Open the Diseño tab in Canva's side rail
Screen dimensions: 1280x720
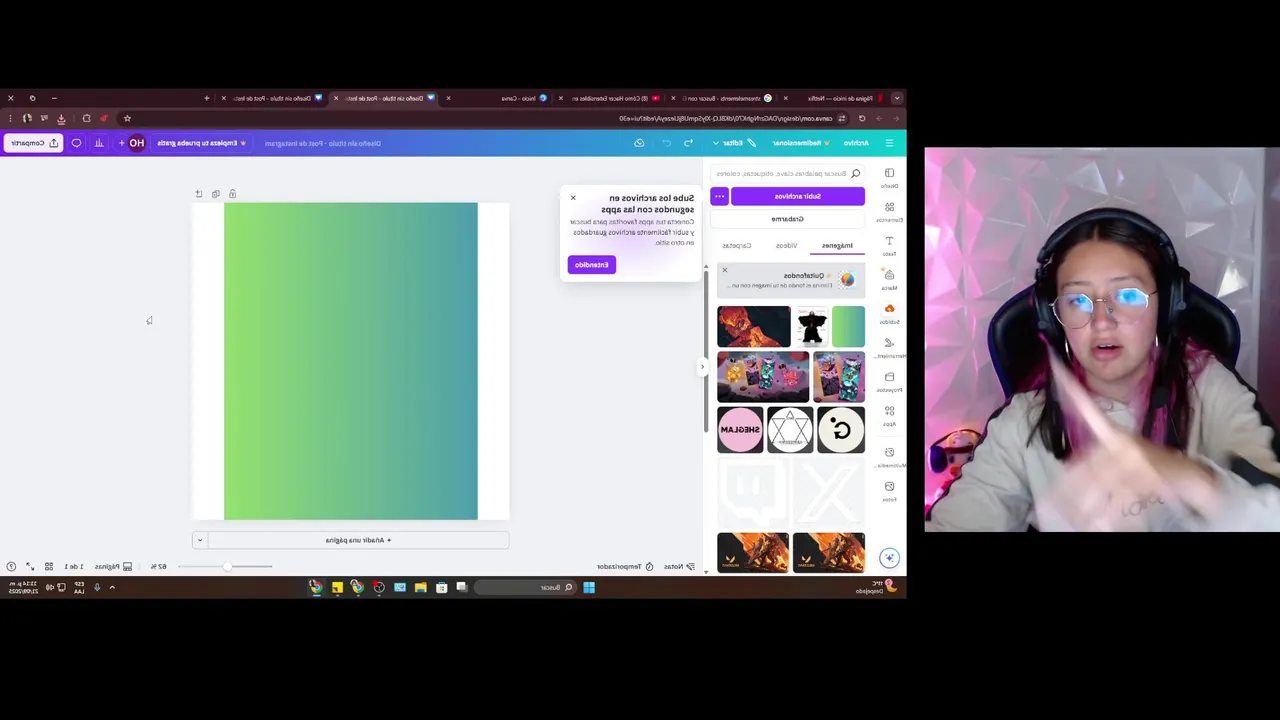pos(889,176)
